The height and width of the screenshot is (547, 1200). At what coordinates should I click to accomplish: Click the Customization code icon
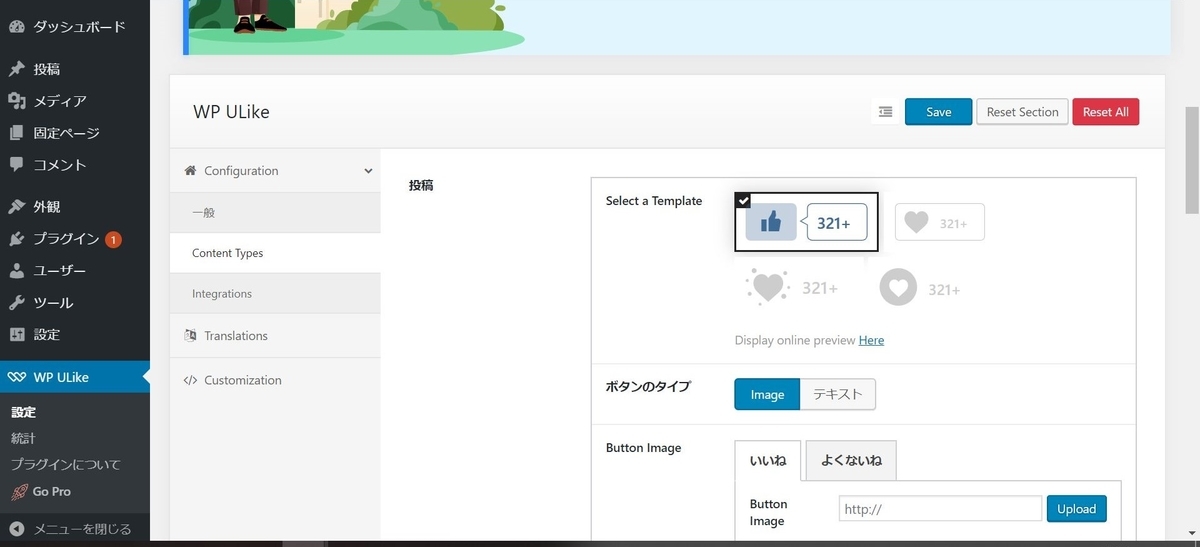tap(190, 380)
